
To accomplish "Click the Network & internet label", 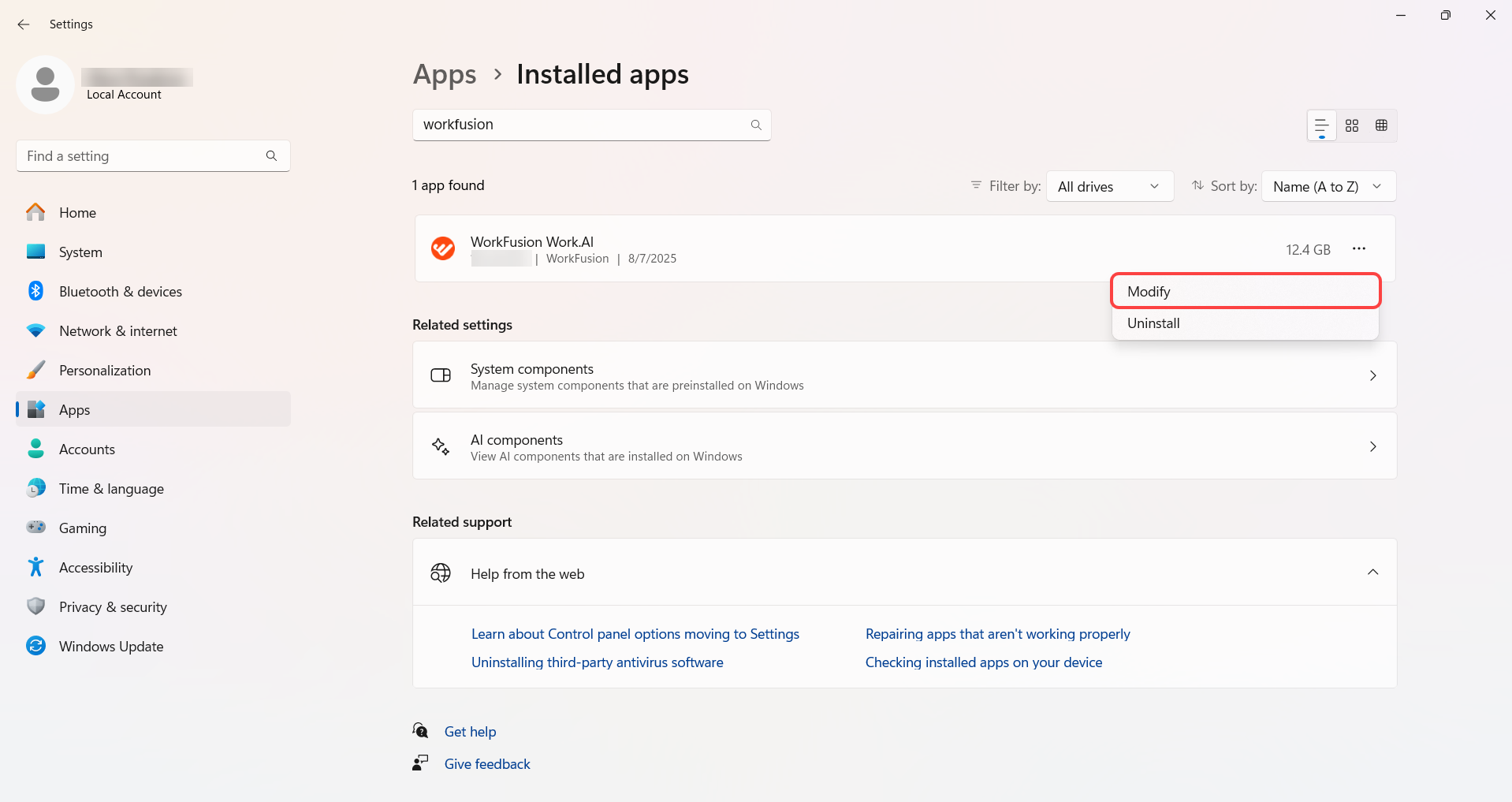I will tap(118, 331).
